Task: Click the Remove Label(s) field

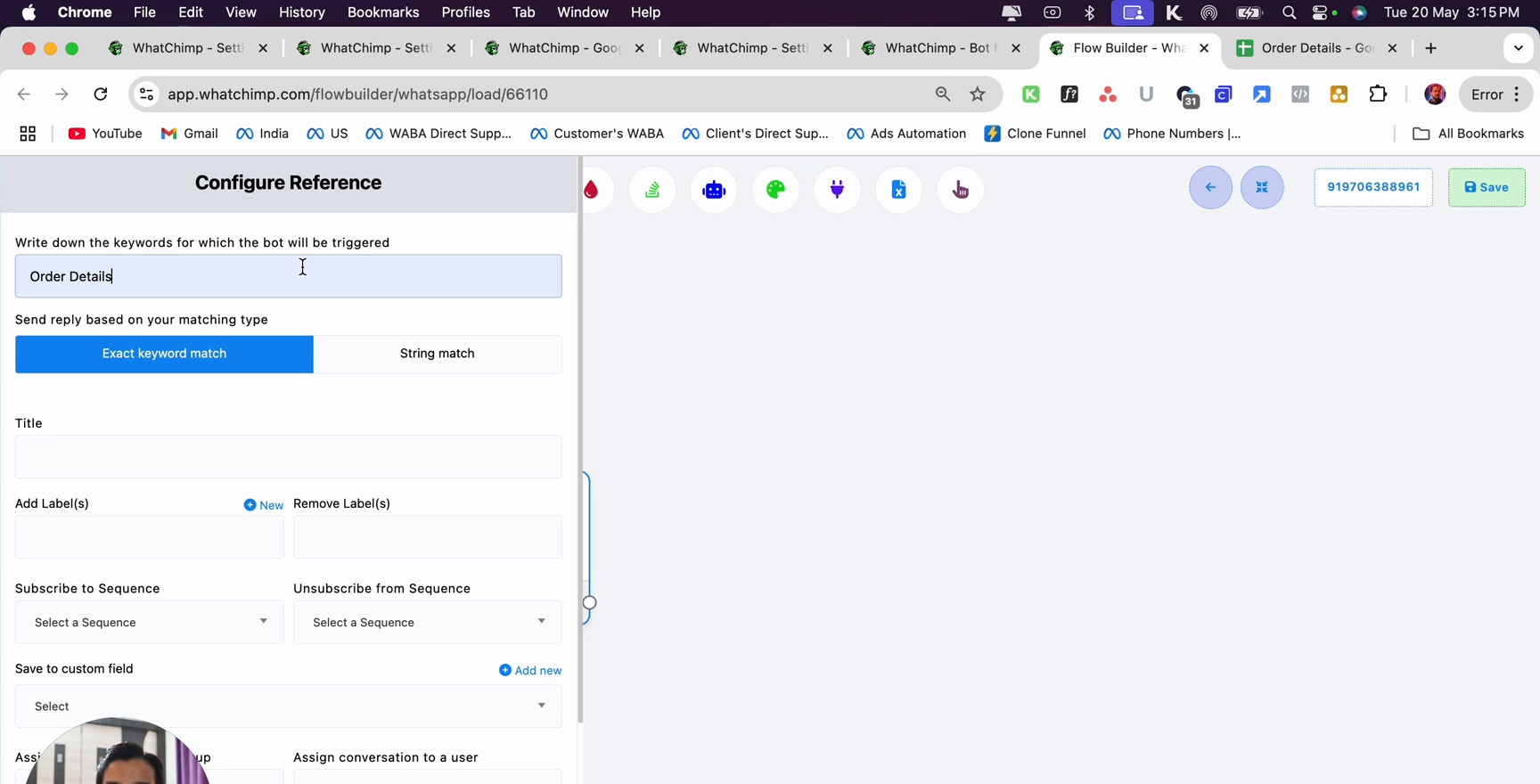Action: click(428, 537)
